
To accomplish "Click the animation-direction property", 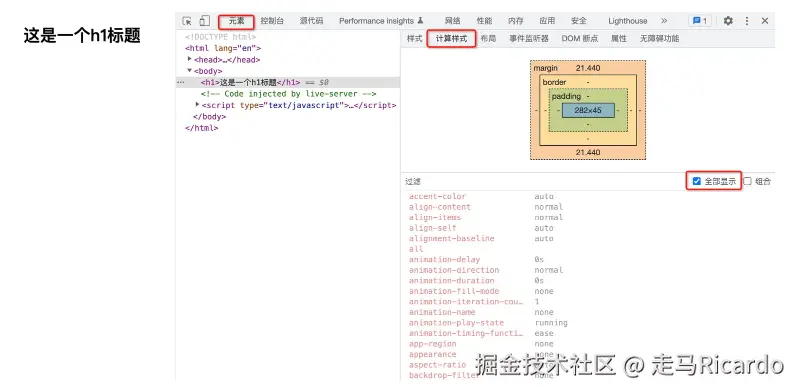I will click(454, 270).
